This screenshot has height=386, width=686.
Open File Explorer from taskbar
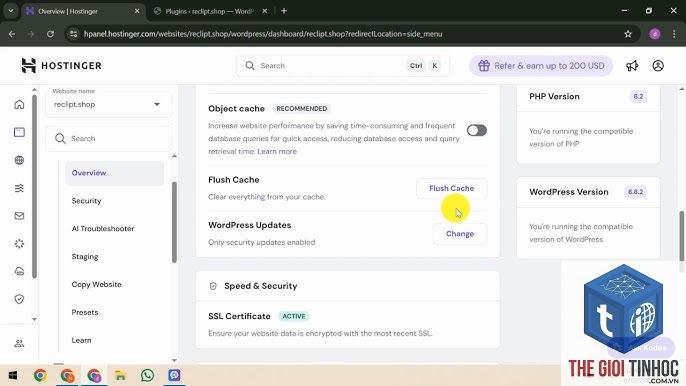pos(120,375)
